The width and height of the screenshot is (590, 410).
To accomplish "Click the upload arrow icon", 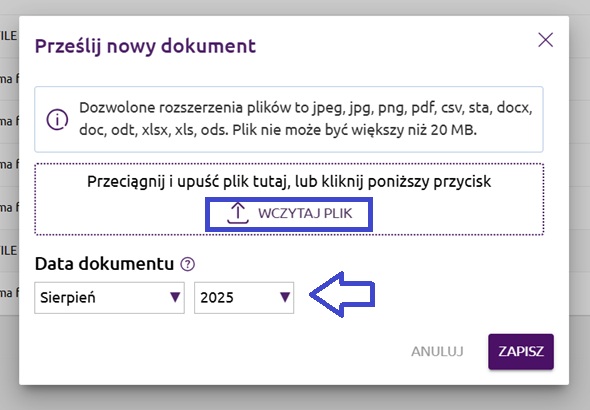I will tap(238, 213).
